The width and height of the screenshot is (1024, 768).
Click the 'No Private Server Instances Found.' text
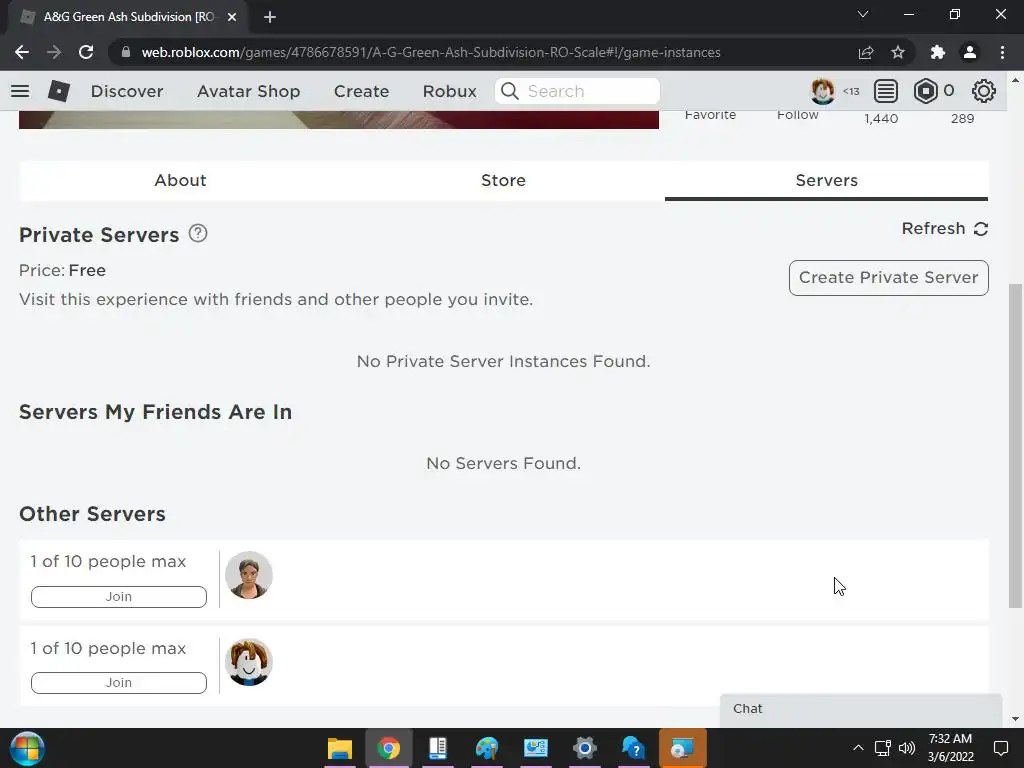(x=504, y=361)
